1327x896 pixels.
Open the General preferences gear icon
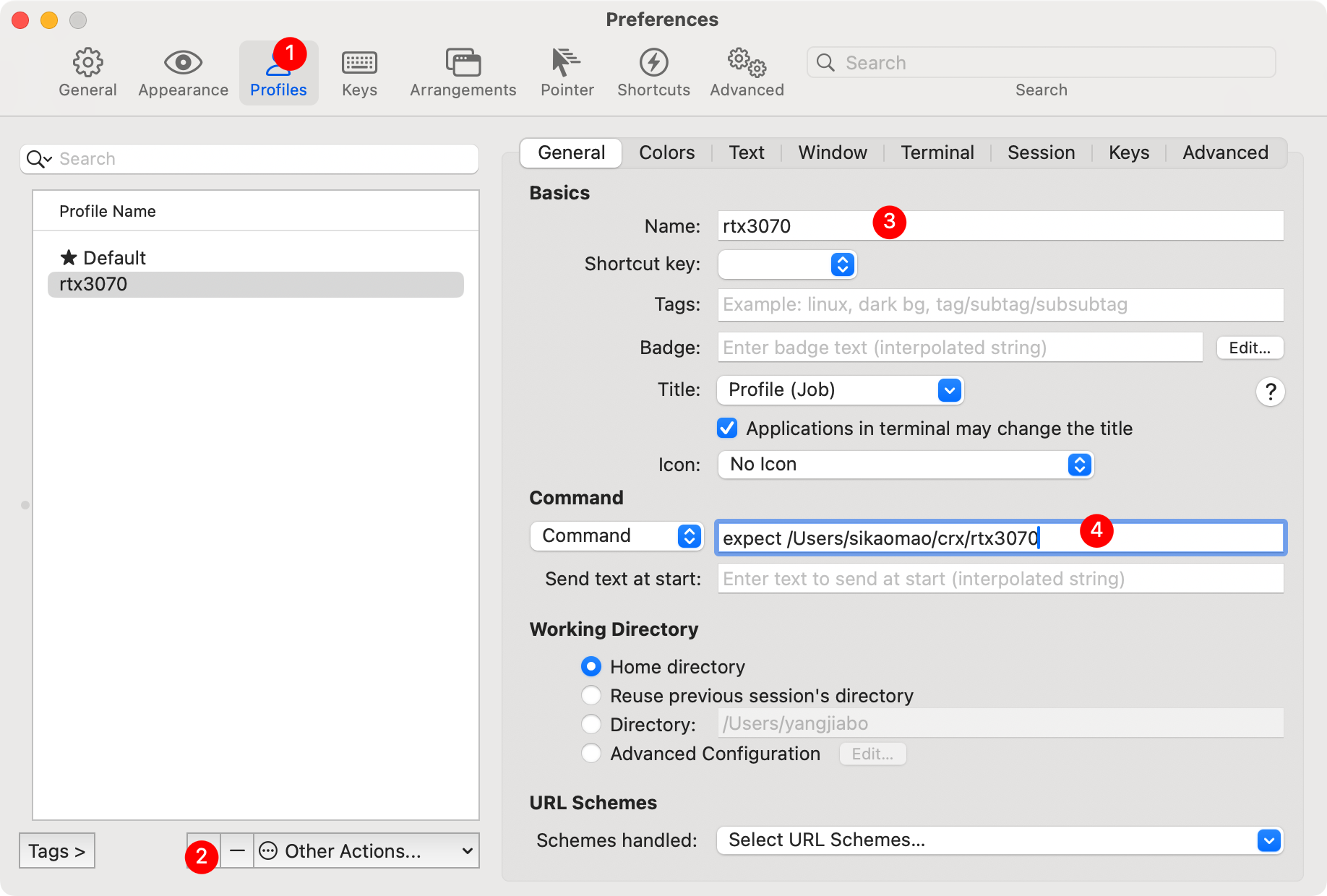point(87,64)
